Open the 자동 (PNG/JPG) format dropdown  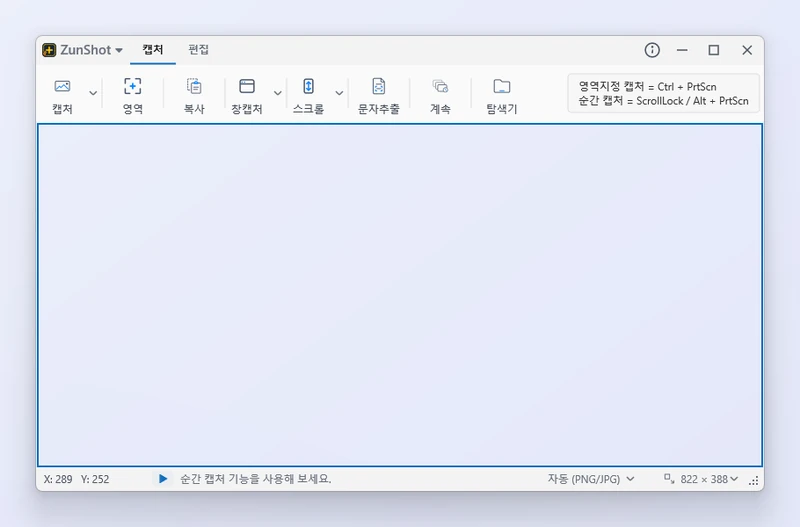[591, 479]
